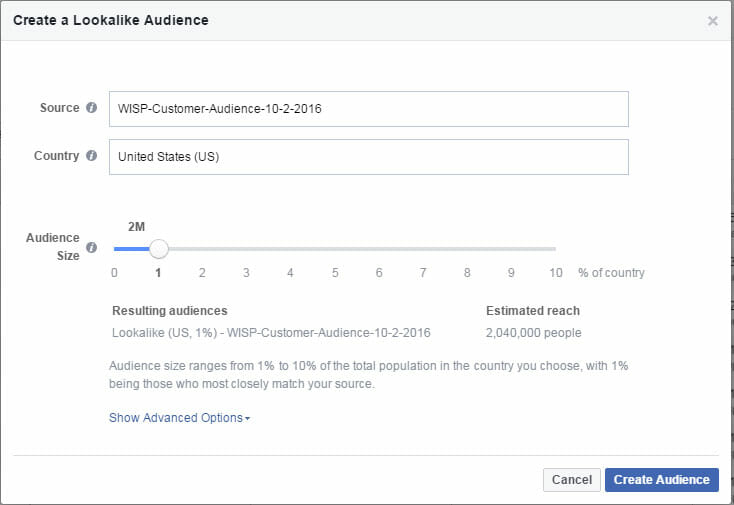The image size is (734, 505).
Task: Click the slider track at 7 percent
Action: [x=423, y=249]
